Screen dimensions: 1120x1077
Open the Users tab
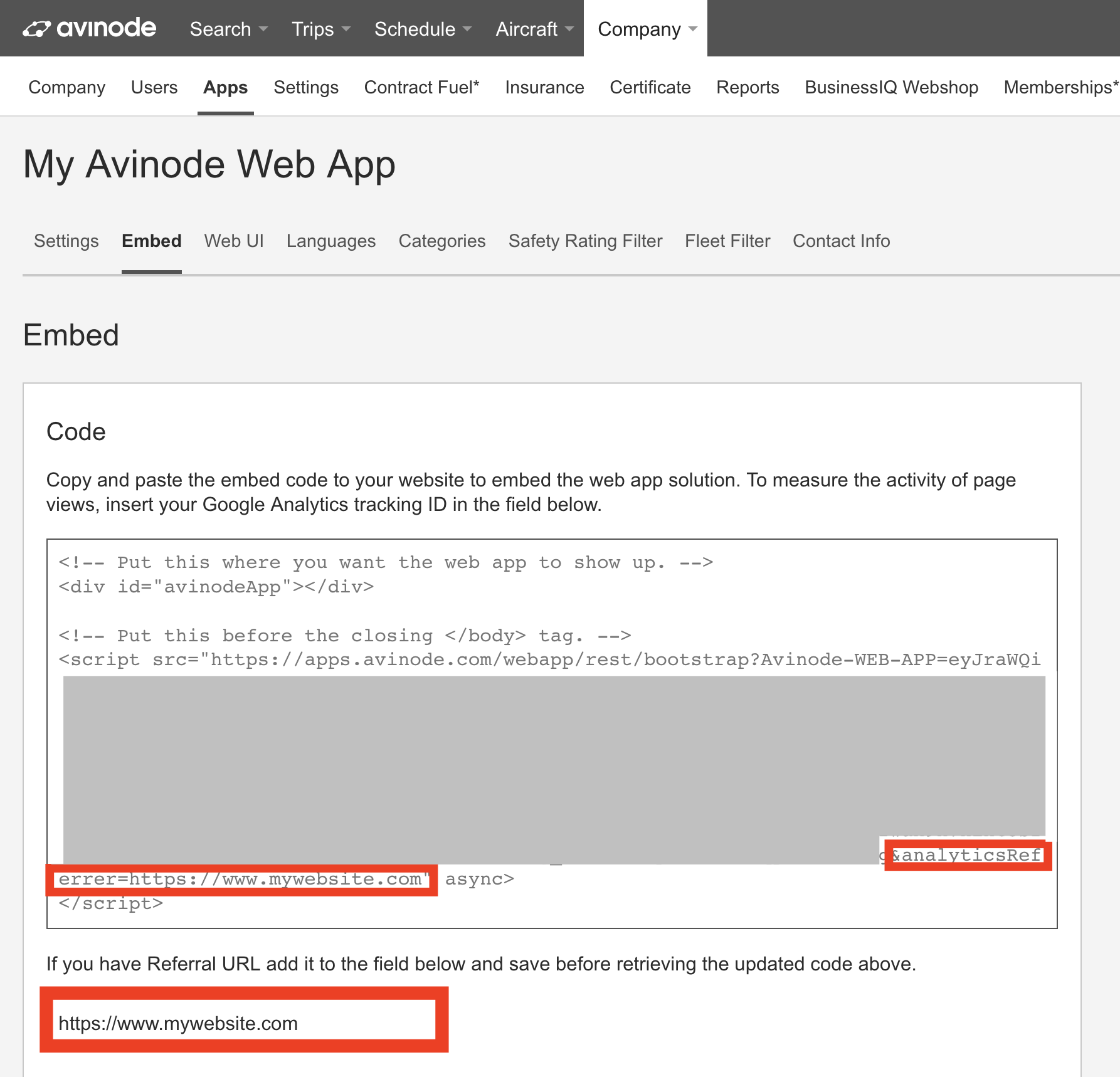[x=154, y=87]
